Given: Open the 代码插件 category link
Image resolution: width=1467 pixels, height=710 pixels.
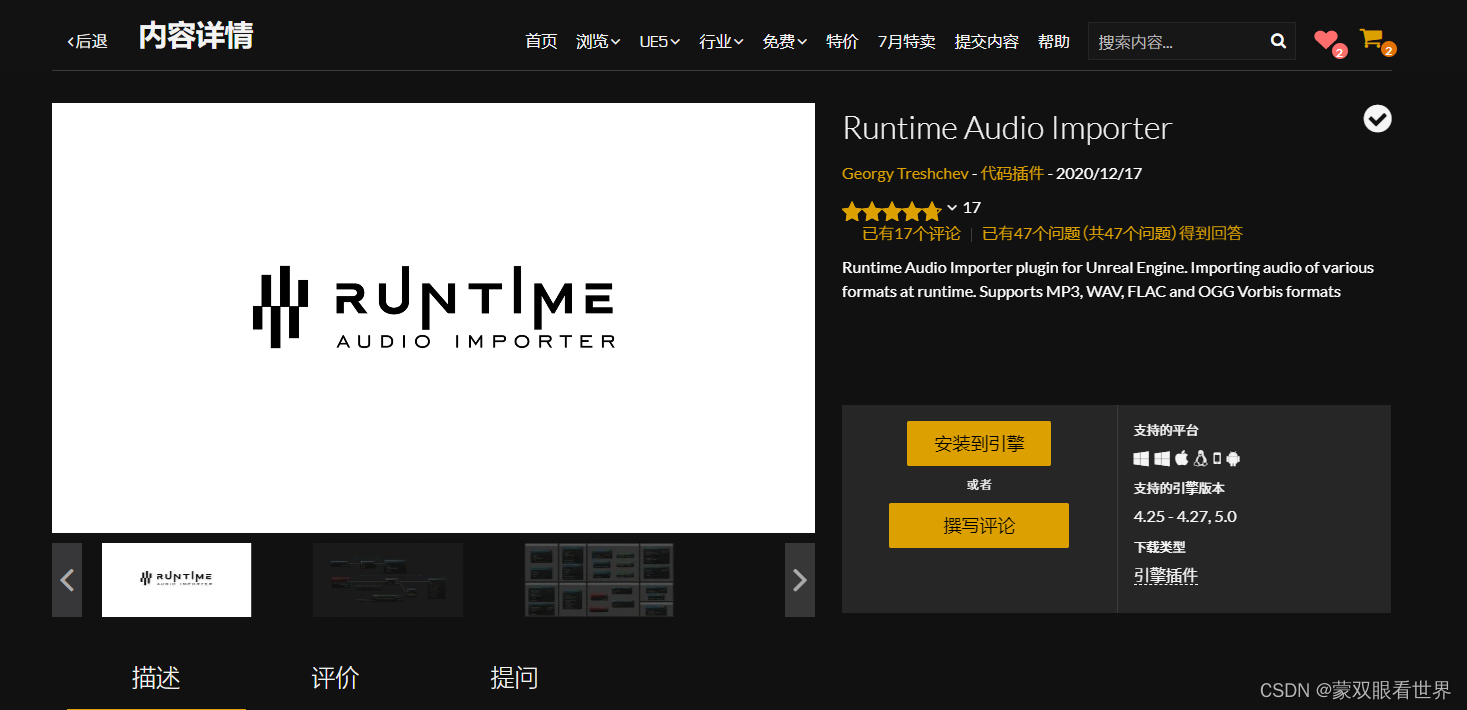Looking at the screenshot, I should (x=1012, y=173).
